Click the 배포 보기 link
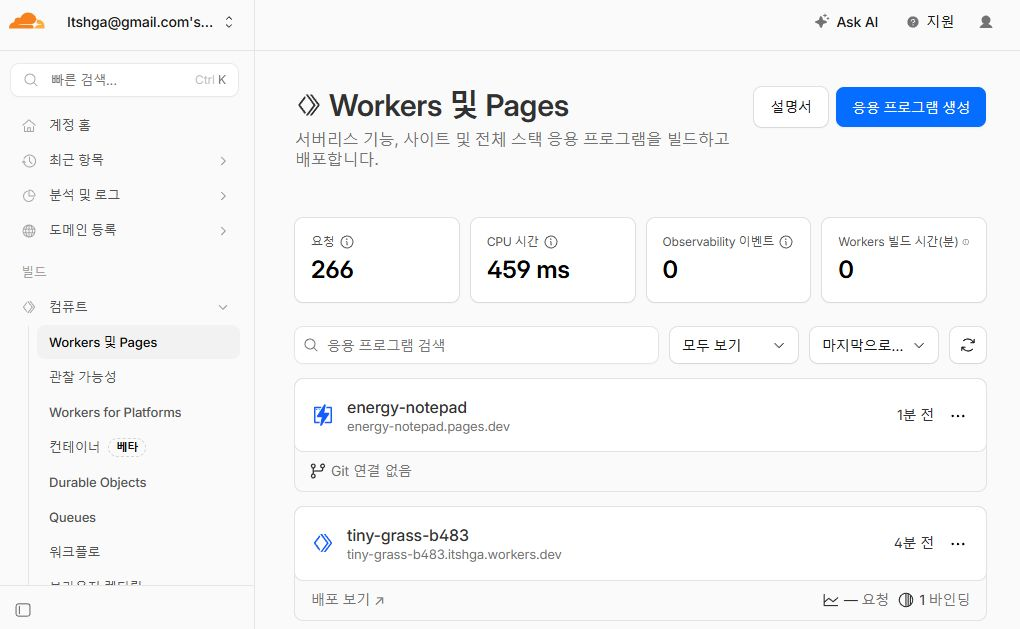Viewport: 1020px width, 629px height. point(348,600)
